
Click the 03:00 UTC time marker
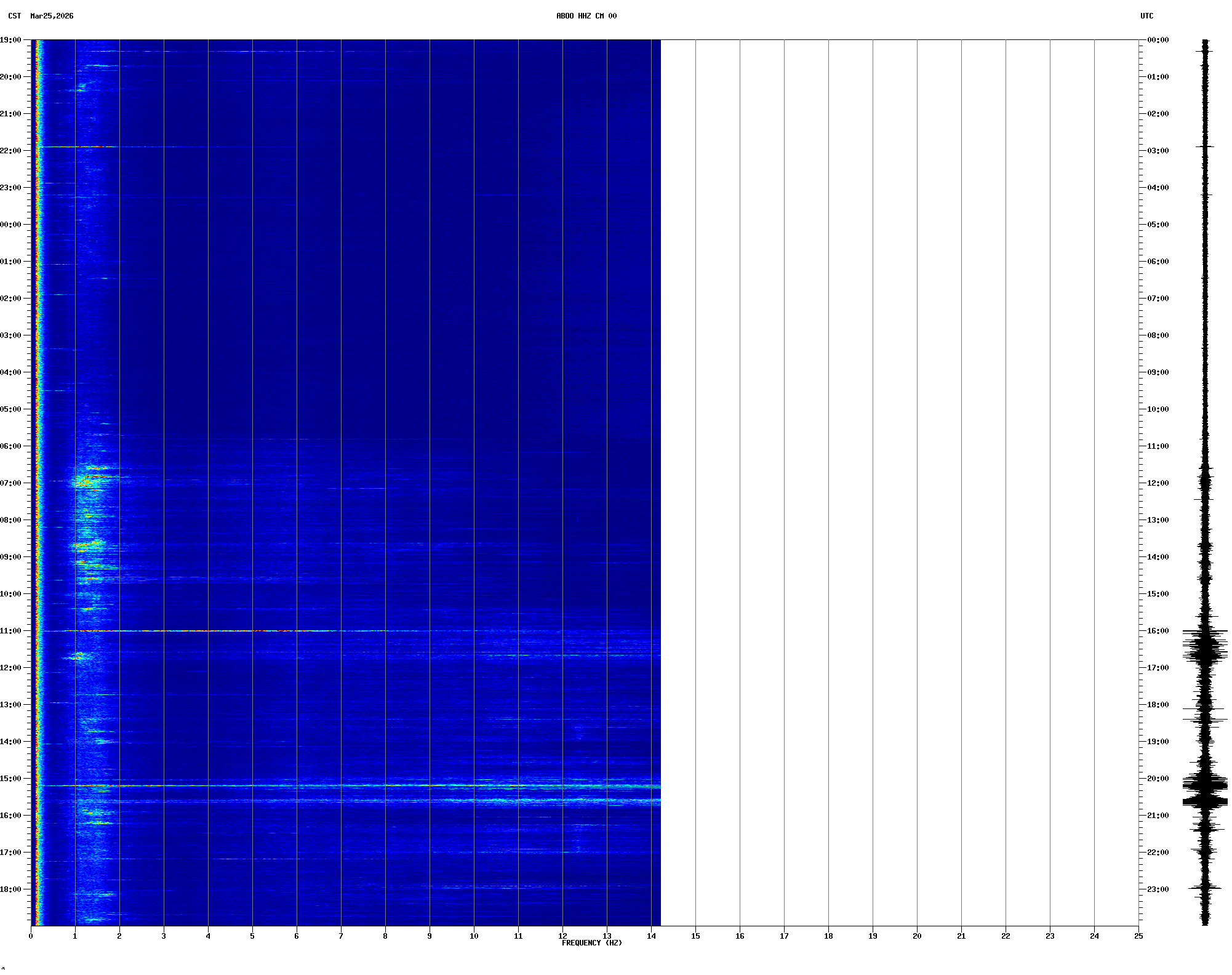[1158, 151]
